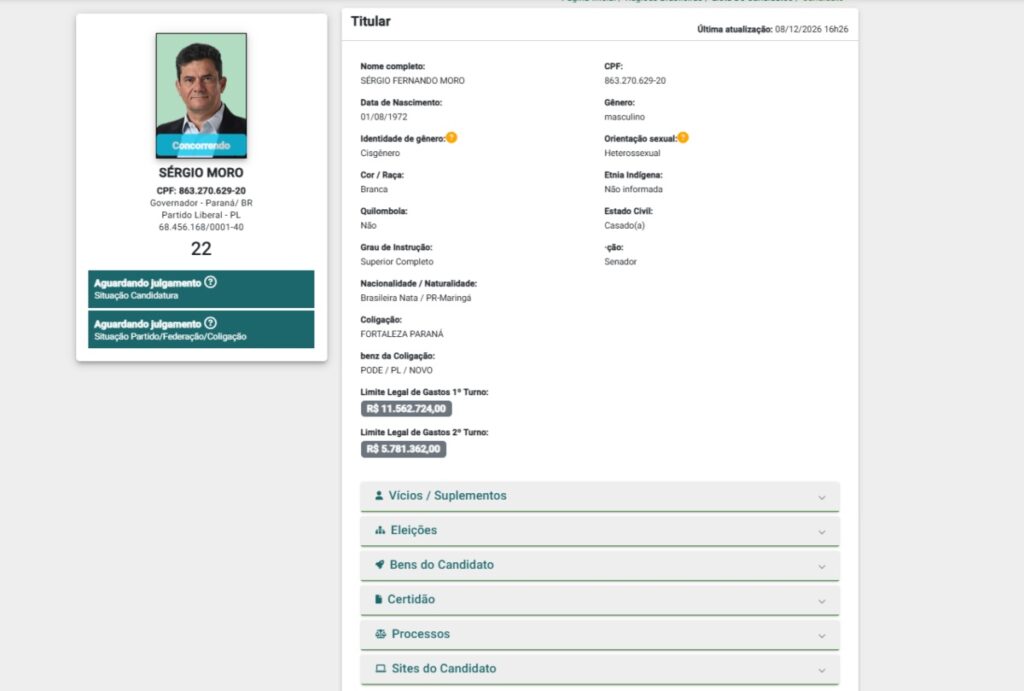Click the R$ 5.781.362,00 spending limit badge
The height and width of the screenshot is (691, 1024).
pos(404,449)
